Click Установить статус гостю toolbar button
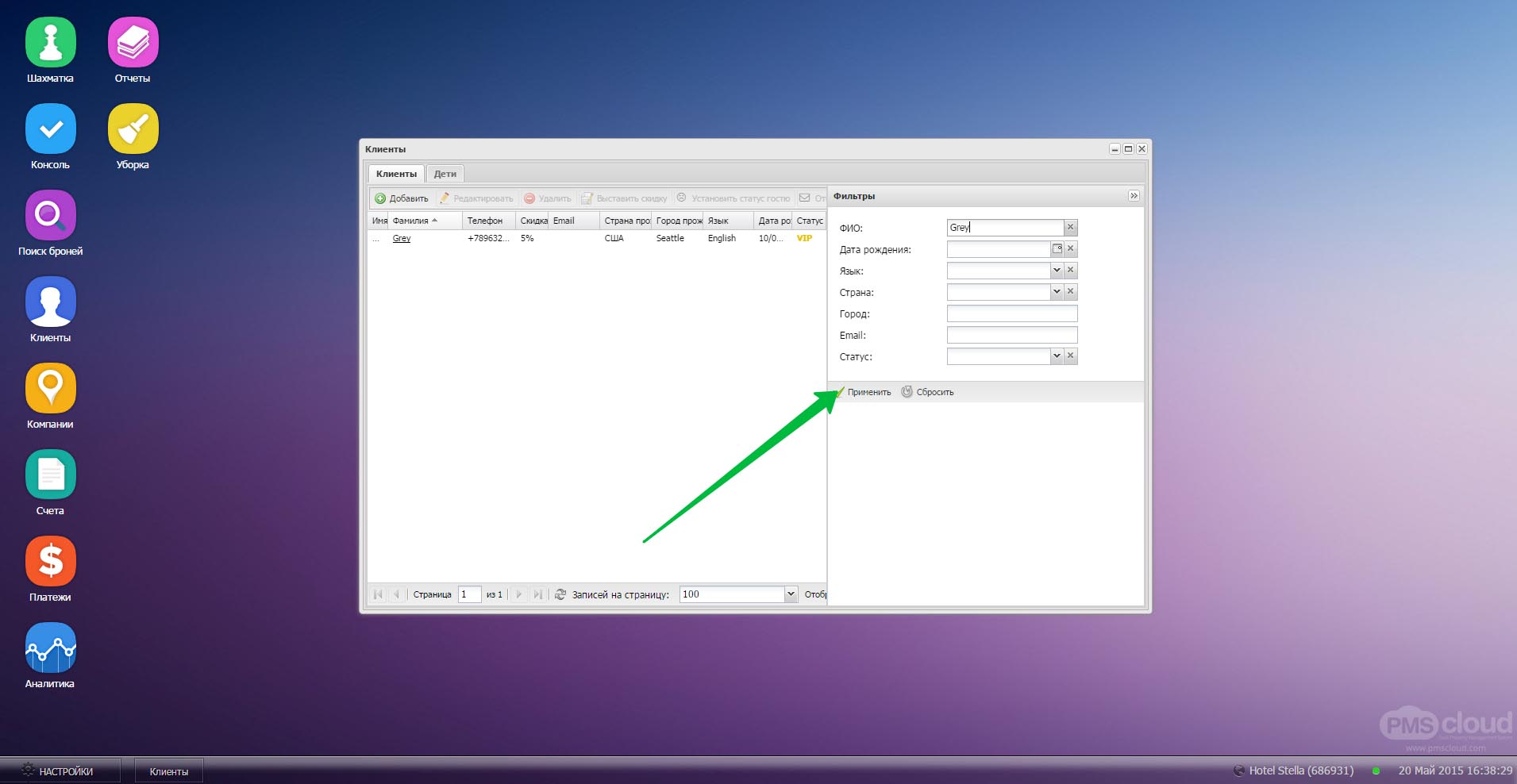 tap(733, 198)
